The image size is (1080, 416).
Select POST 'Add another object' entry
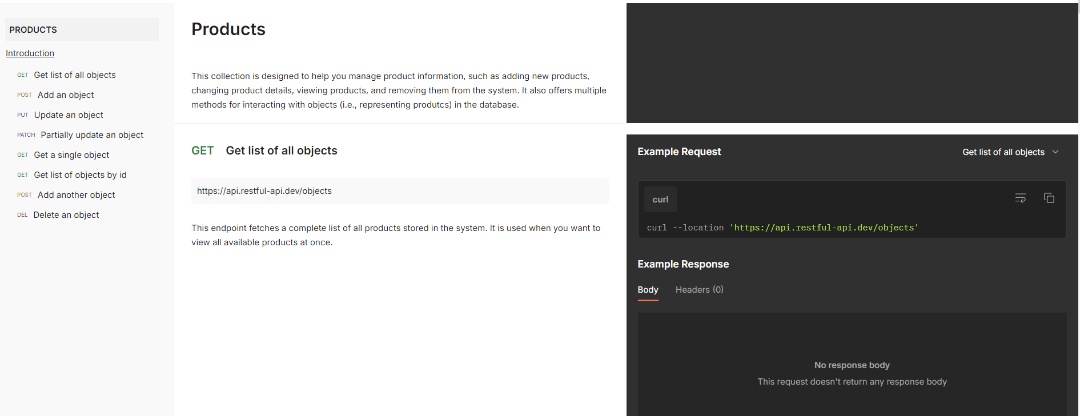point(65,195)
